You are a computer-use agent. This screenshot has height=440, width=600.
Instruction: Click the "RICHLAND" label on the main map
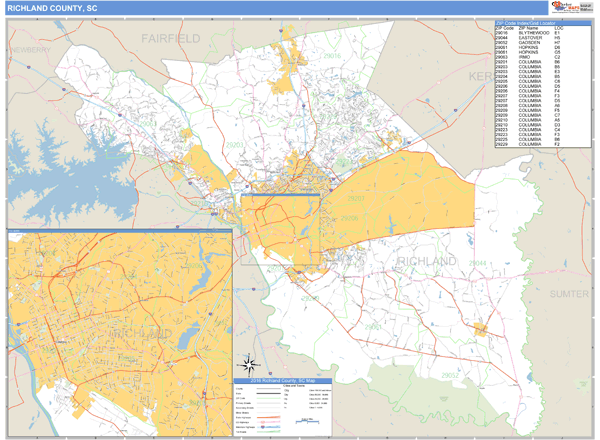(x=427, y=261)
